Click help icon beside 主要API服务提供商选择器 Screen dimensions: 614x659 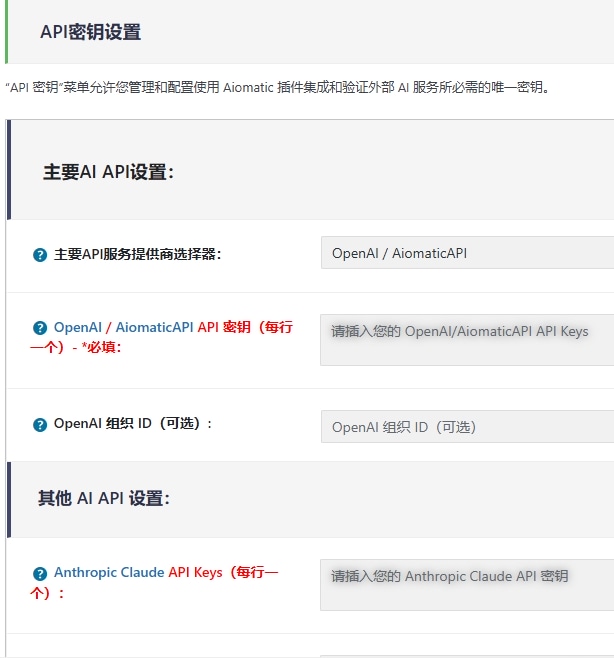click(x=40, y=255)
